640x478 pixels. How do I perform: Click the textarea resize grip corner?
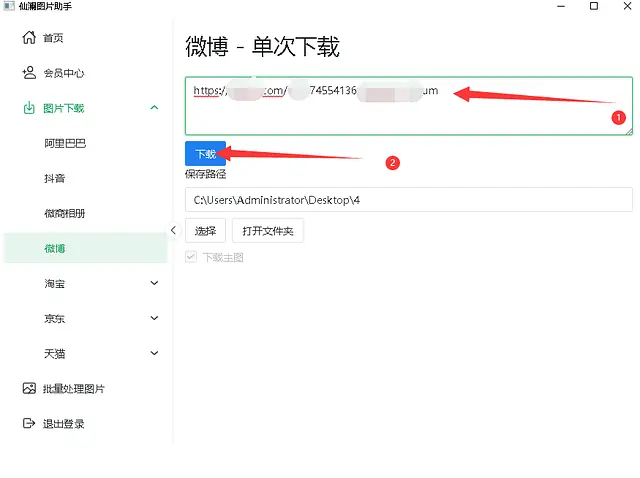629,131
